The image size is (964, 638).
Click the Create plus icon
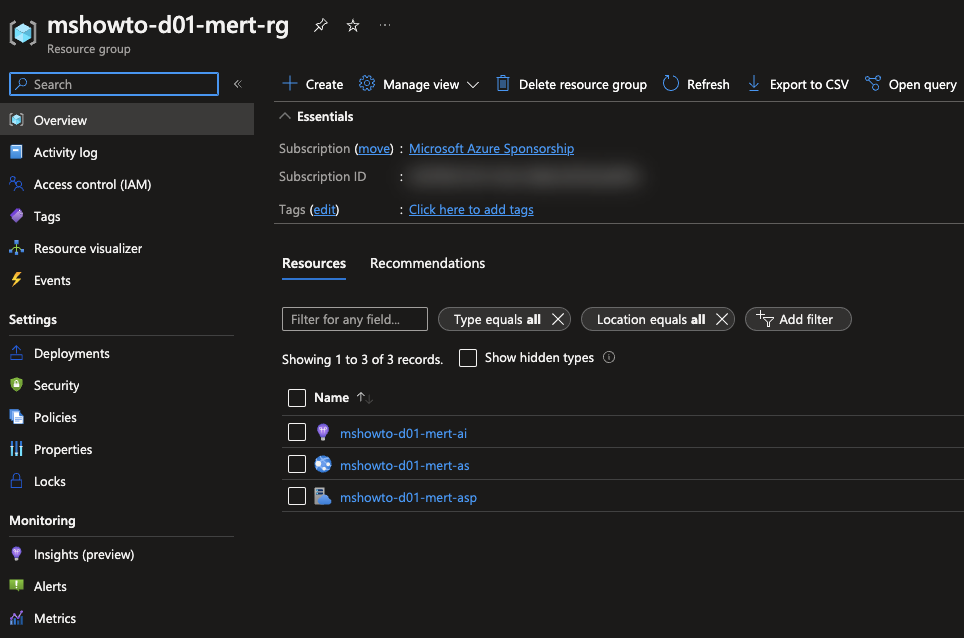coord(290,84)
